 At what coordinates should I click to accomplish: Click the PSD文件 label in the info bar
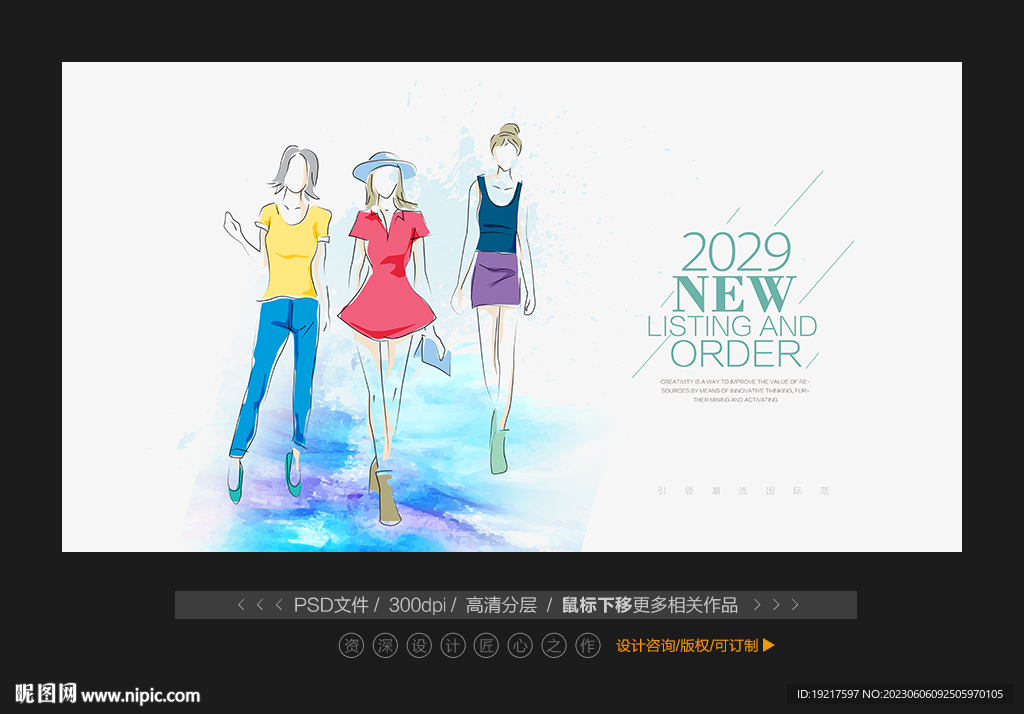coord(331,605)
